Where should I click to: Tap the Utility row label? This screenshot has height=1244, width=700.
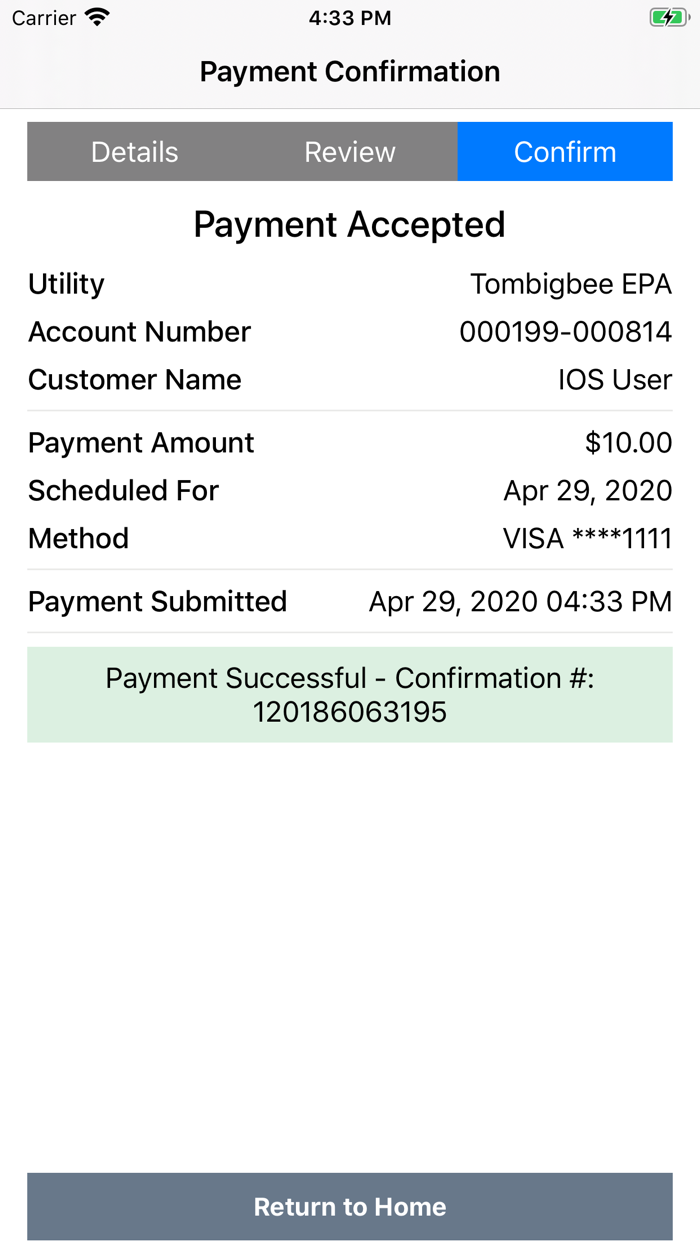pos(66,284)
